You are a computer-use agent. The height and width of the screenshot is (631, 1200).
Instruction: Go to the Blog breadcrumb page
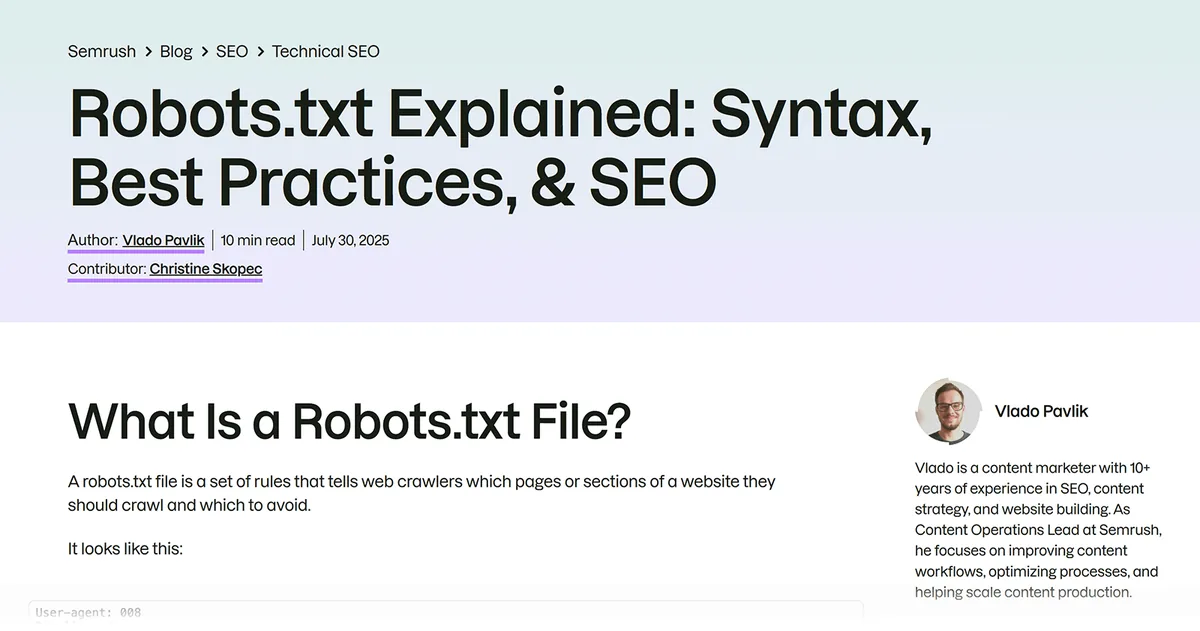pyautogui.click(x=176, y=51)
